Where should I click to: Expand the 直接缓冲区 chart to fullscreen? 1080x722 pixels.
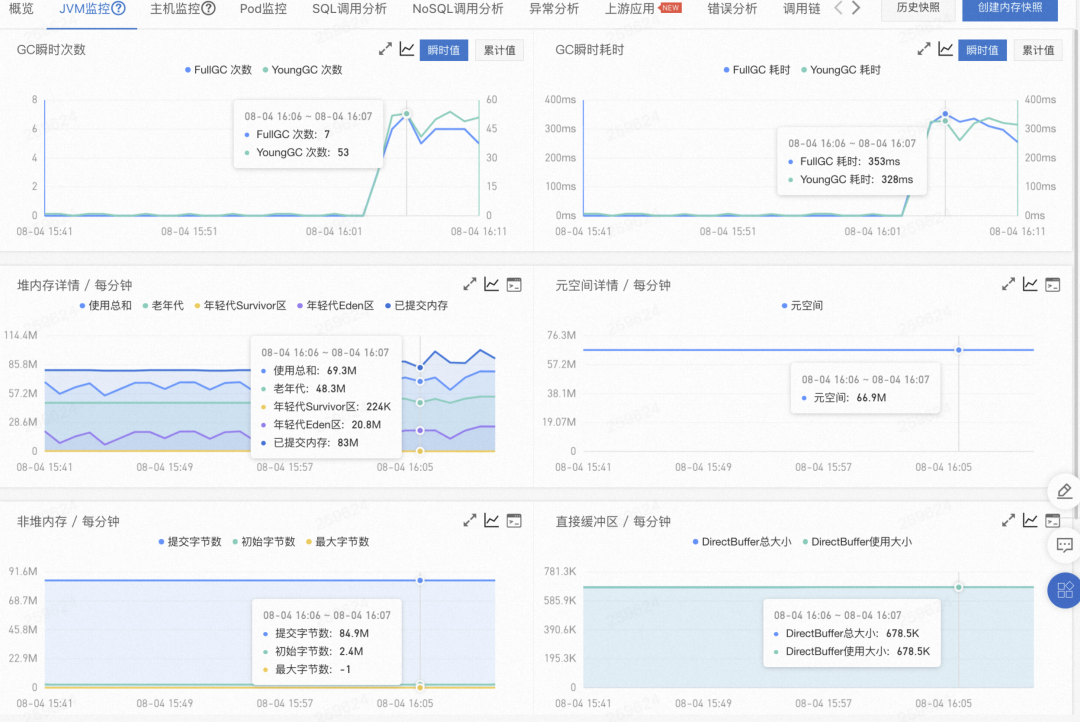click(1008, 521)
